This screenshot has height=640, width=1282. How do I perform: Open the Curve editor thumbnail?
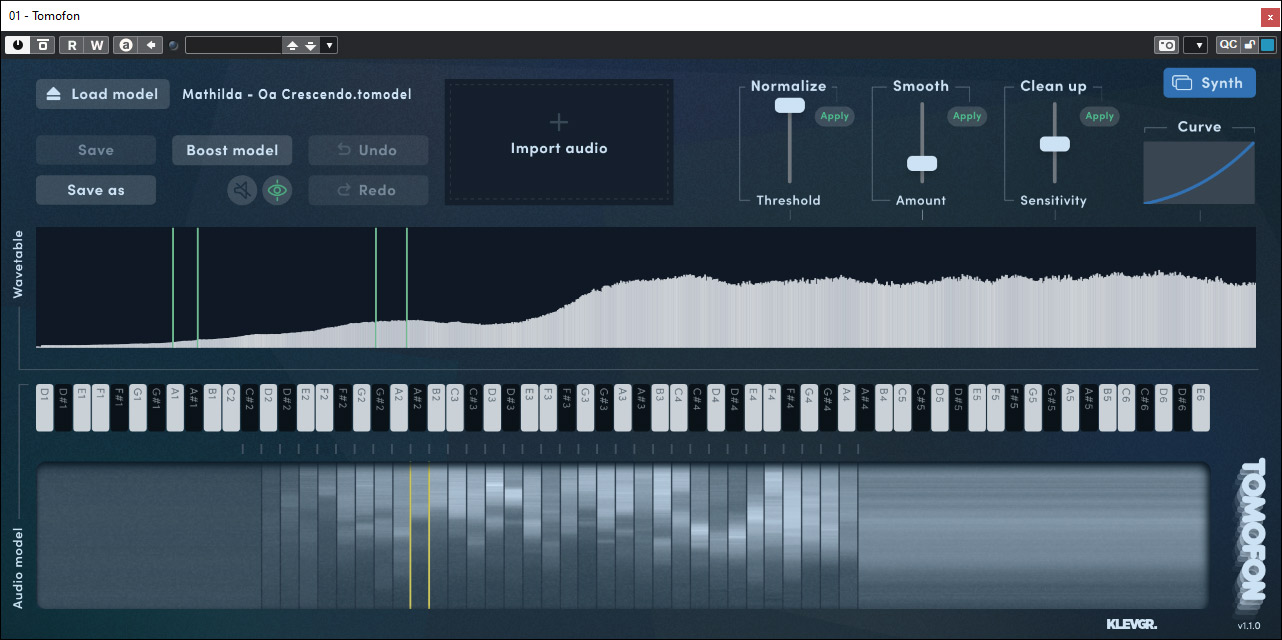(1199, 172)
